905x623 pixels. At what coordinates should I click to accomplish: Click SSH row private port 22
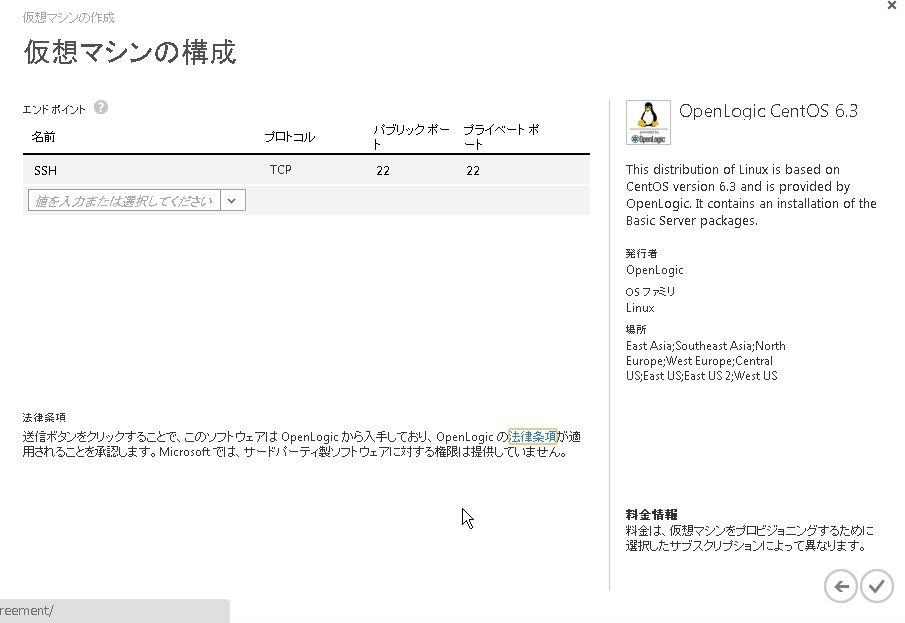click(473, 170)
